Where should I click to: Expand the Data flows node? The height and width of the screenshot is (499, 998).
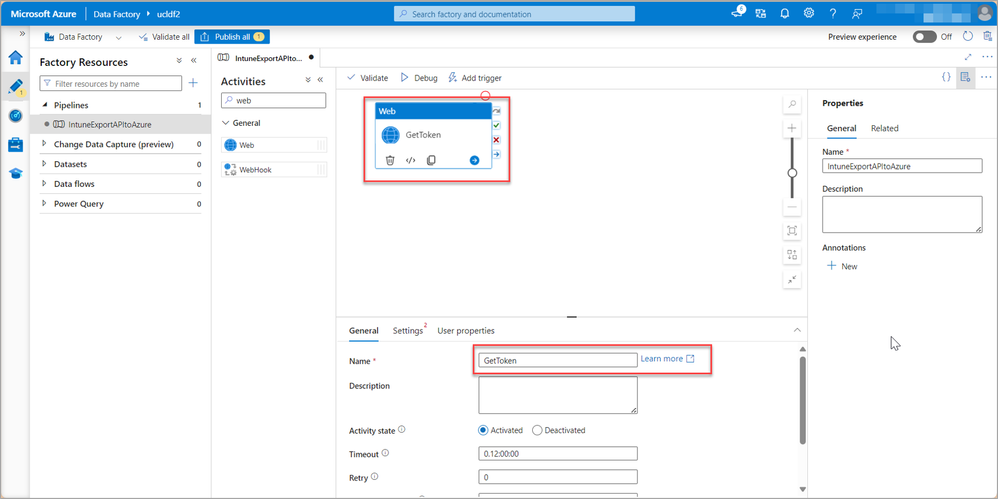tap(45, 183)
